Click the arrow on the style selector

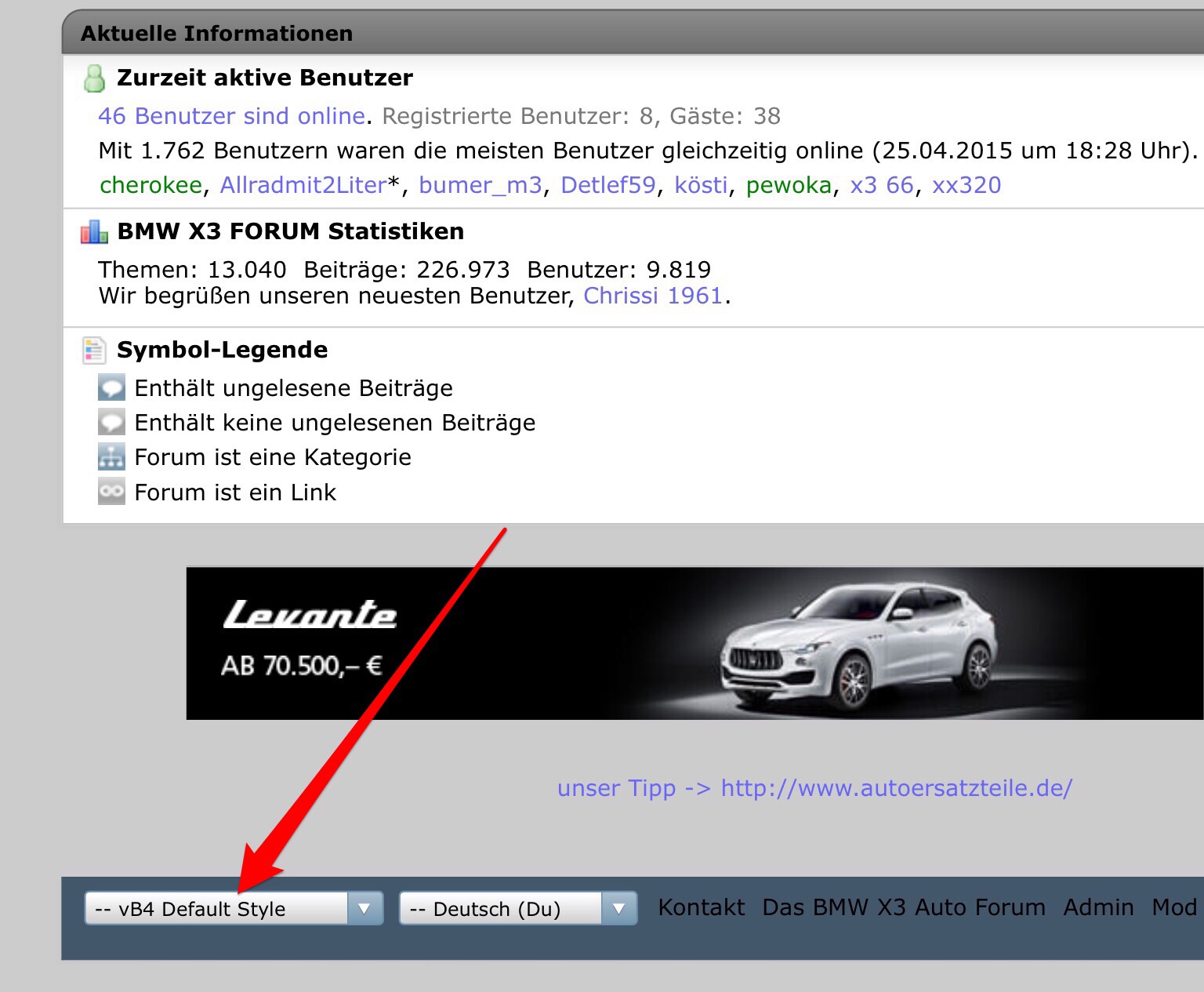(364, 908)
